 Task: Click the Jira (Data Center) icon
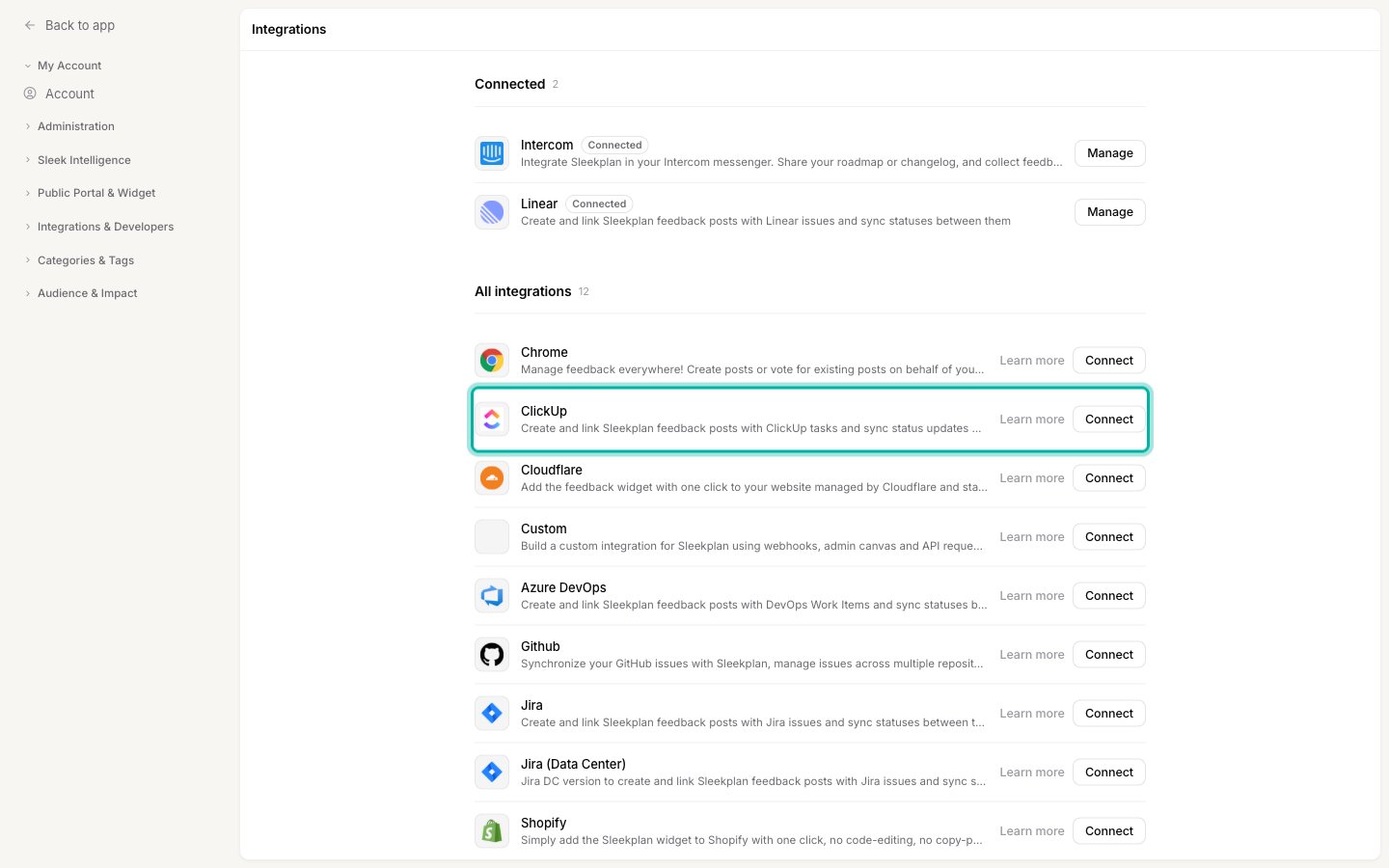[492, 773]
